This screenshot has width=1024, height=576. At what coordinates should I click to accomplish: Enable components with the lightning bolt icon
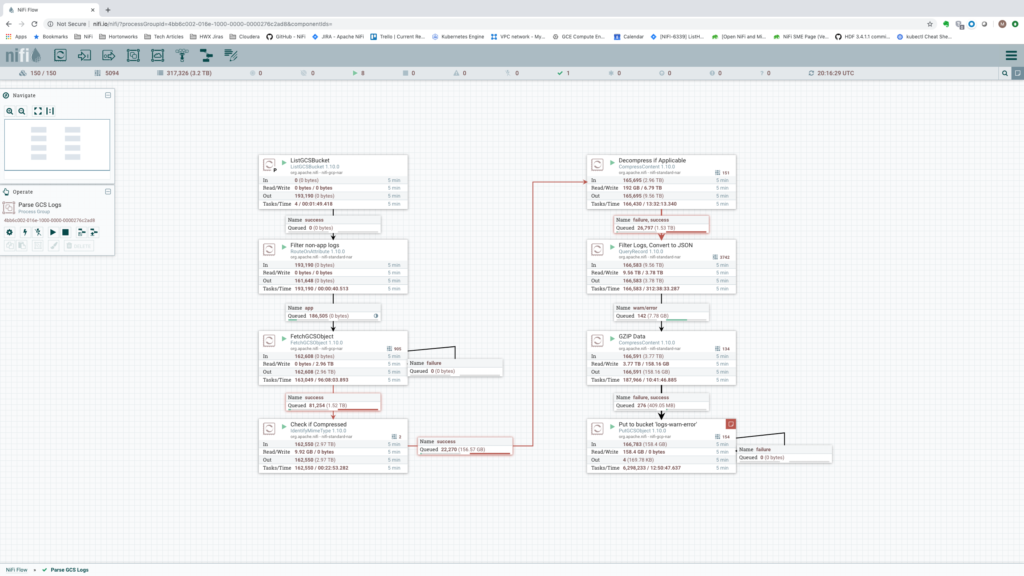[x=24, y=232]
